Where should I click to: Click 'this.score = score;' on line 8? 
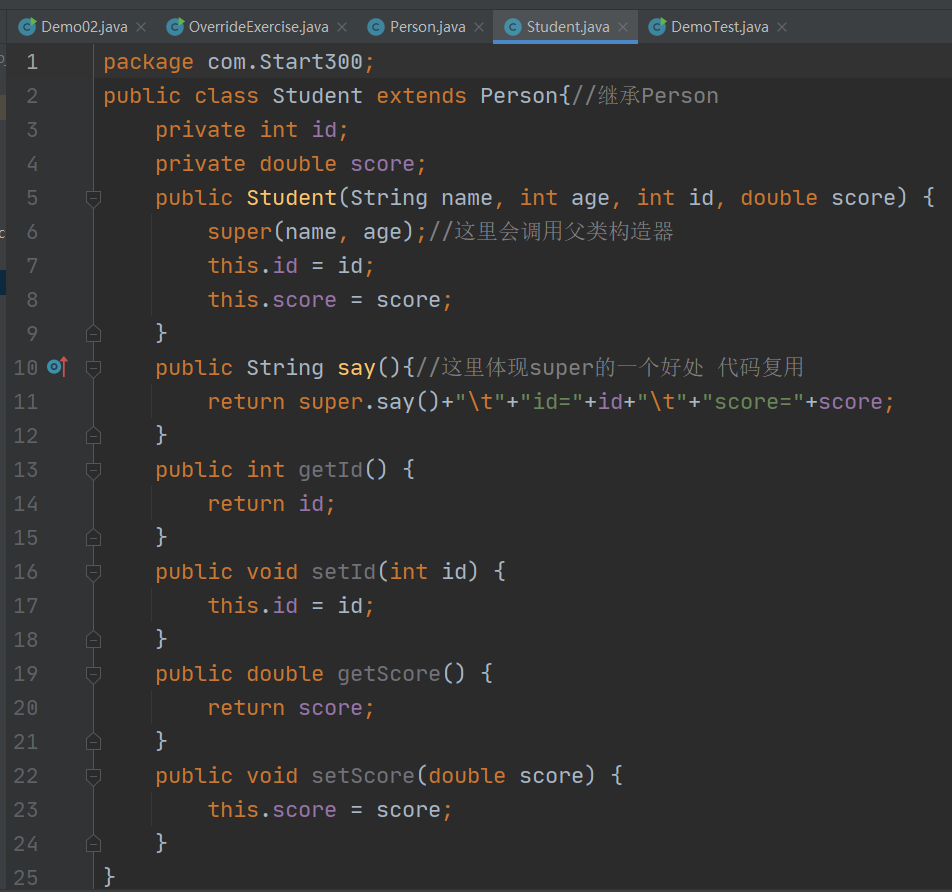point(330,300)
